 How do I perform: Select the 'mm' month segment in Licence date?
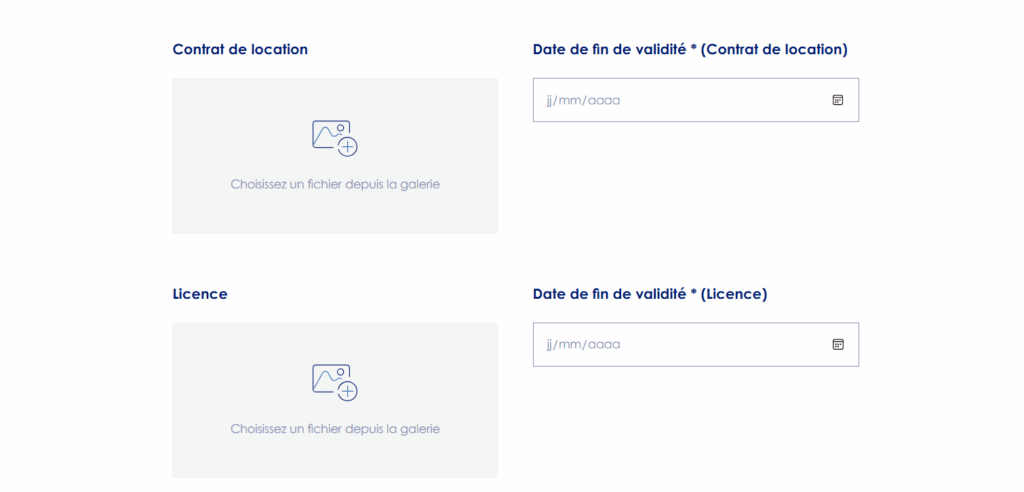pos(570,344)
